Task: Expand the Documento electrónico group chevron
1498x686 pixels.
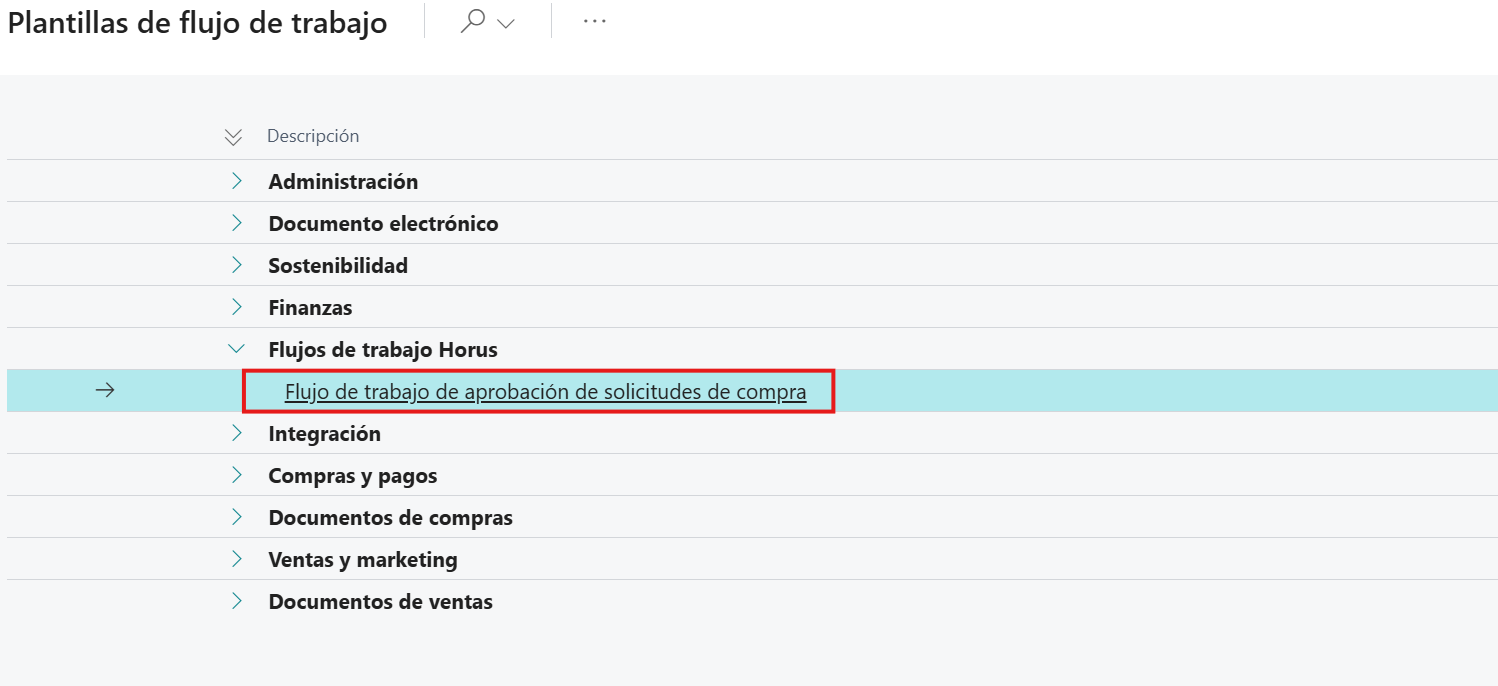Action: pyautogui.click(x=237, y=223)
